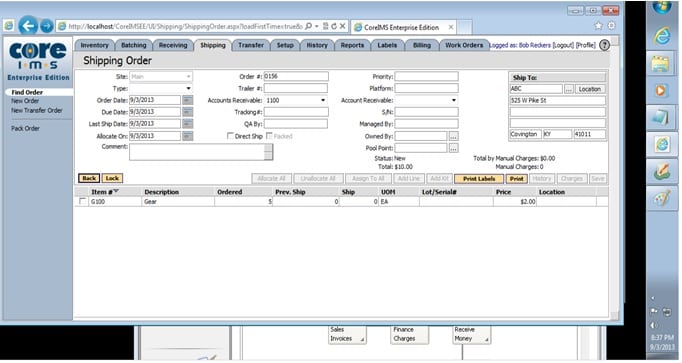Switch to the Reports tab
Image resolution: width=682 pixels, height=363 pixels.
click(x=352, y=45)
